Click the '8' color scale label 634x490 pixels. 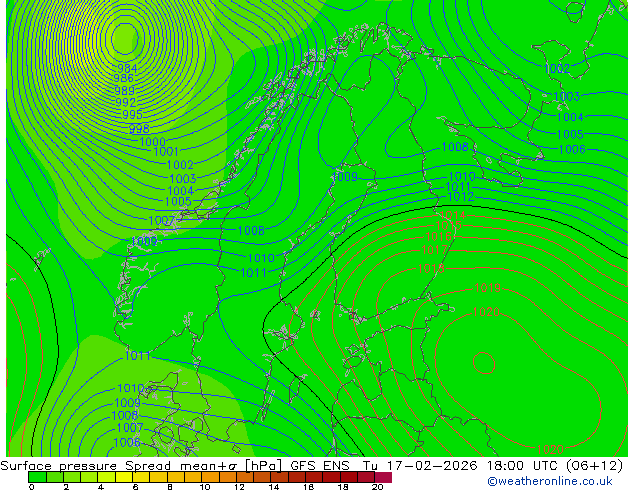click(170, 487)
